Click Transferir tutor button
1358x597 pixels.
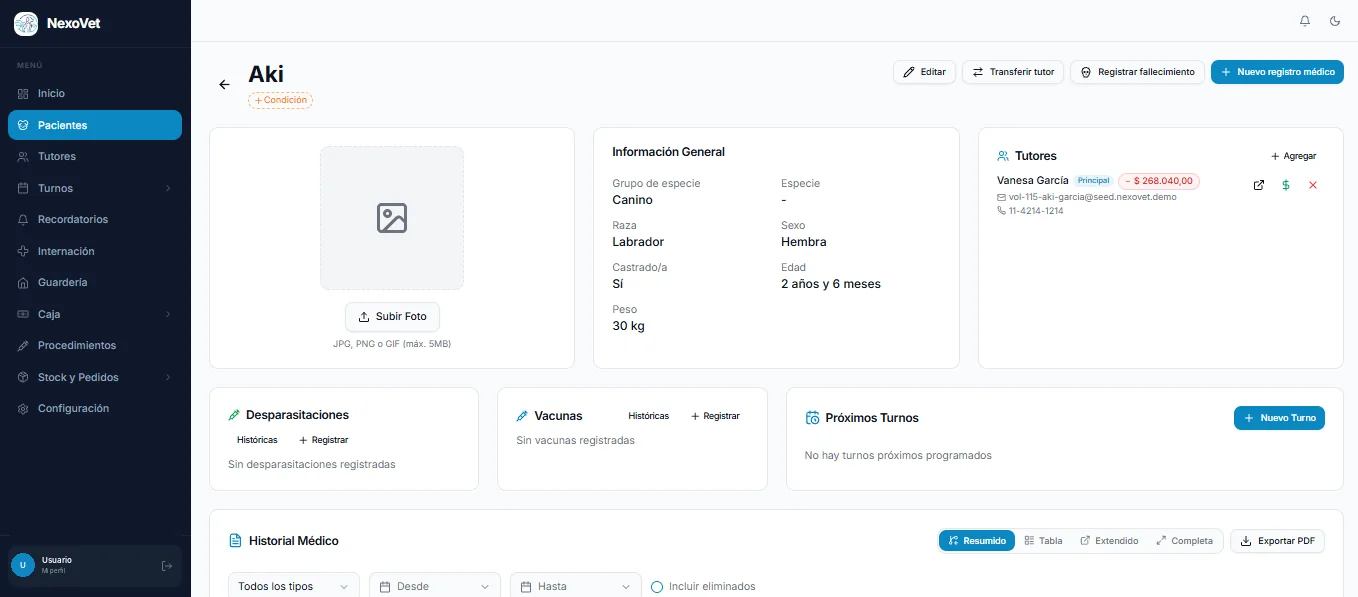click(x=1012, y=72)
